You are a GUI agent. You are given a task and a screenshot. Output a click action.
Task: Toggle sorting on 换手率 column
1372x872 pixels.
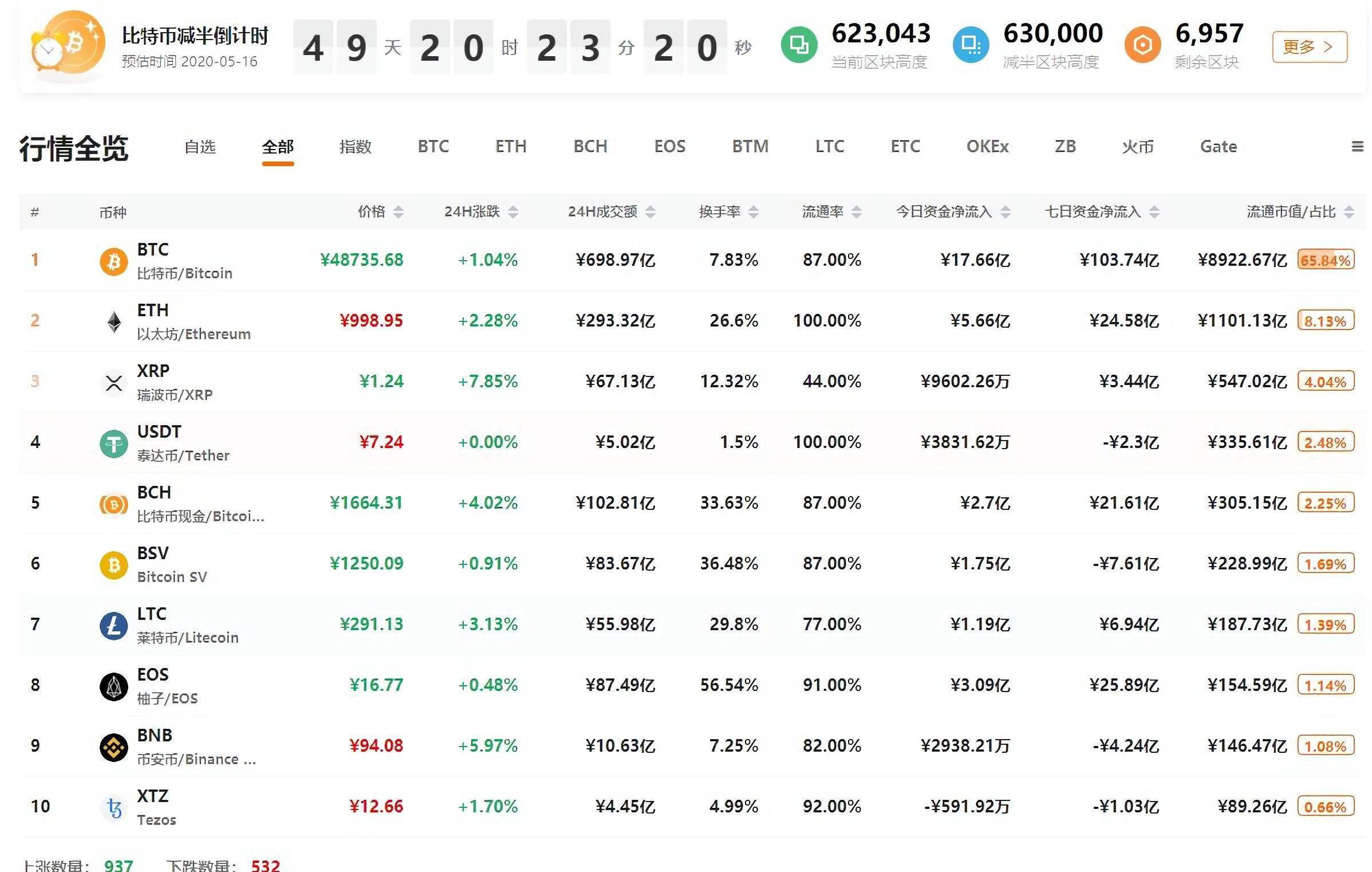(x=754, y=212)
